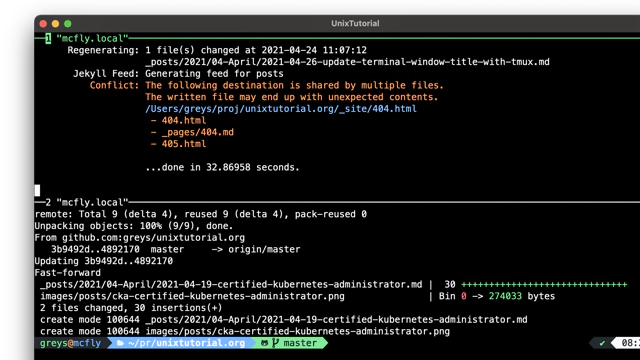Click "Unpacking objects: 100% (9/9), done." line
The width and height of the screenshot is (640, 360).
click(134, 226)
